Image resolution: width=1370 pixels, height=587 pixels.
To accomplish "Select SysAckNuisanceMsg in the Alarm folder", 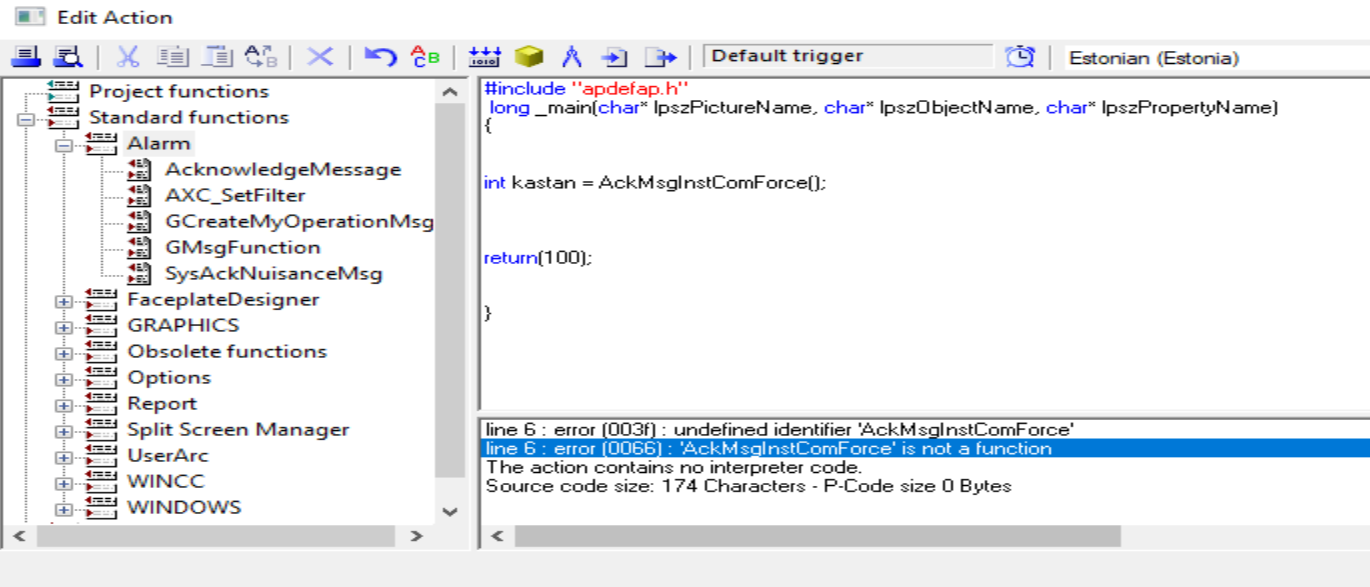I will 273,274.
